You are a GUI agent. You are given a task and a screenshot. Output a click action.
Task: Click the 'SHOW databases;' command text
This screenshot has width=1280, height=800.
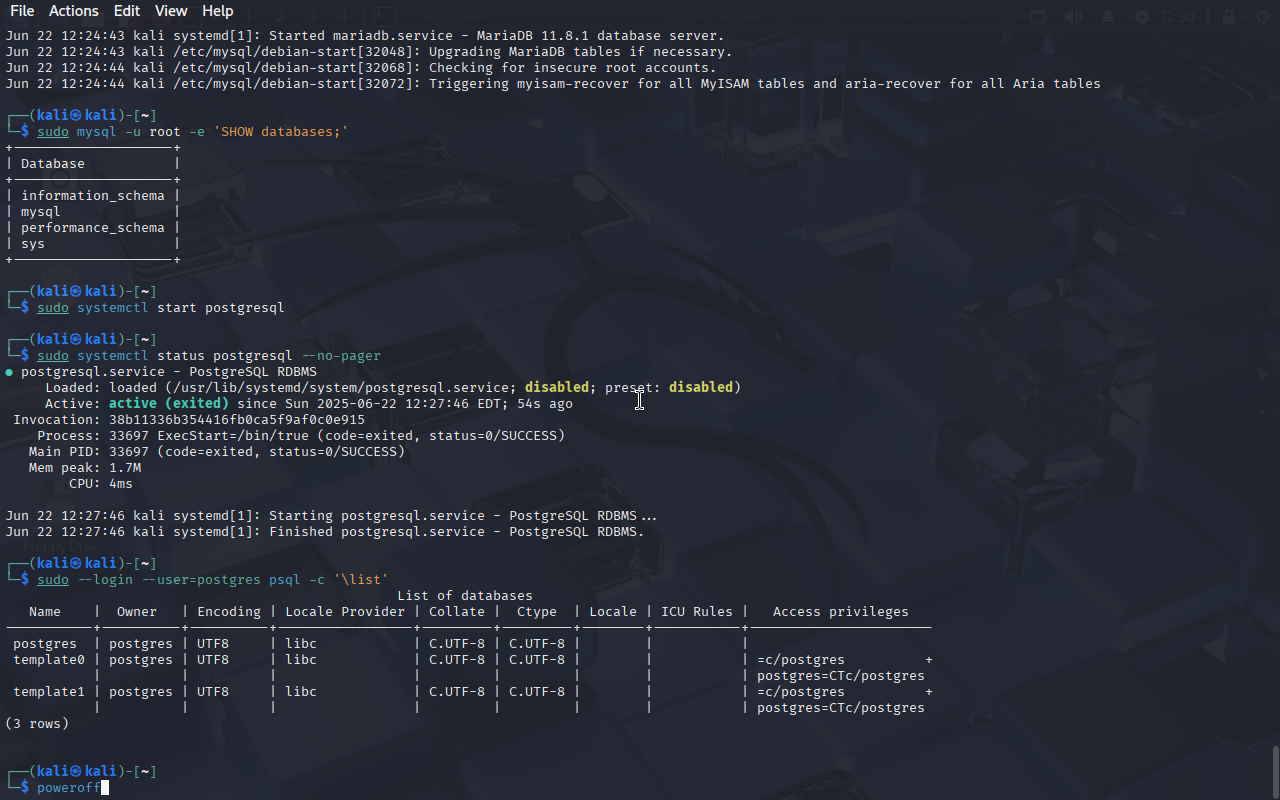pyautogui.click(x=281, y=132)
